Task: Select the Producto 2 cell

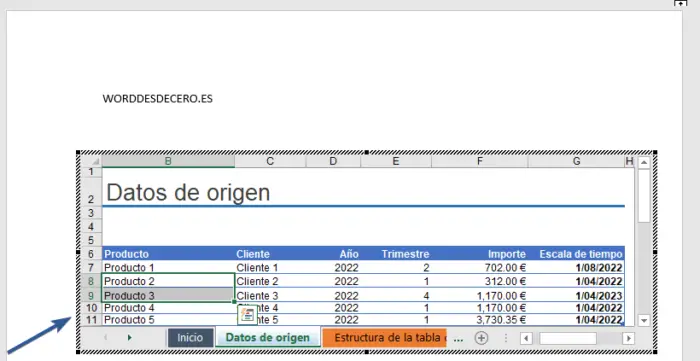Action: tap(168, 282)
